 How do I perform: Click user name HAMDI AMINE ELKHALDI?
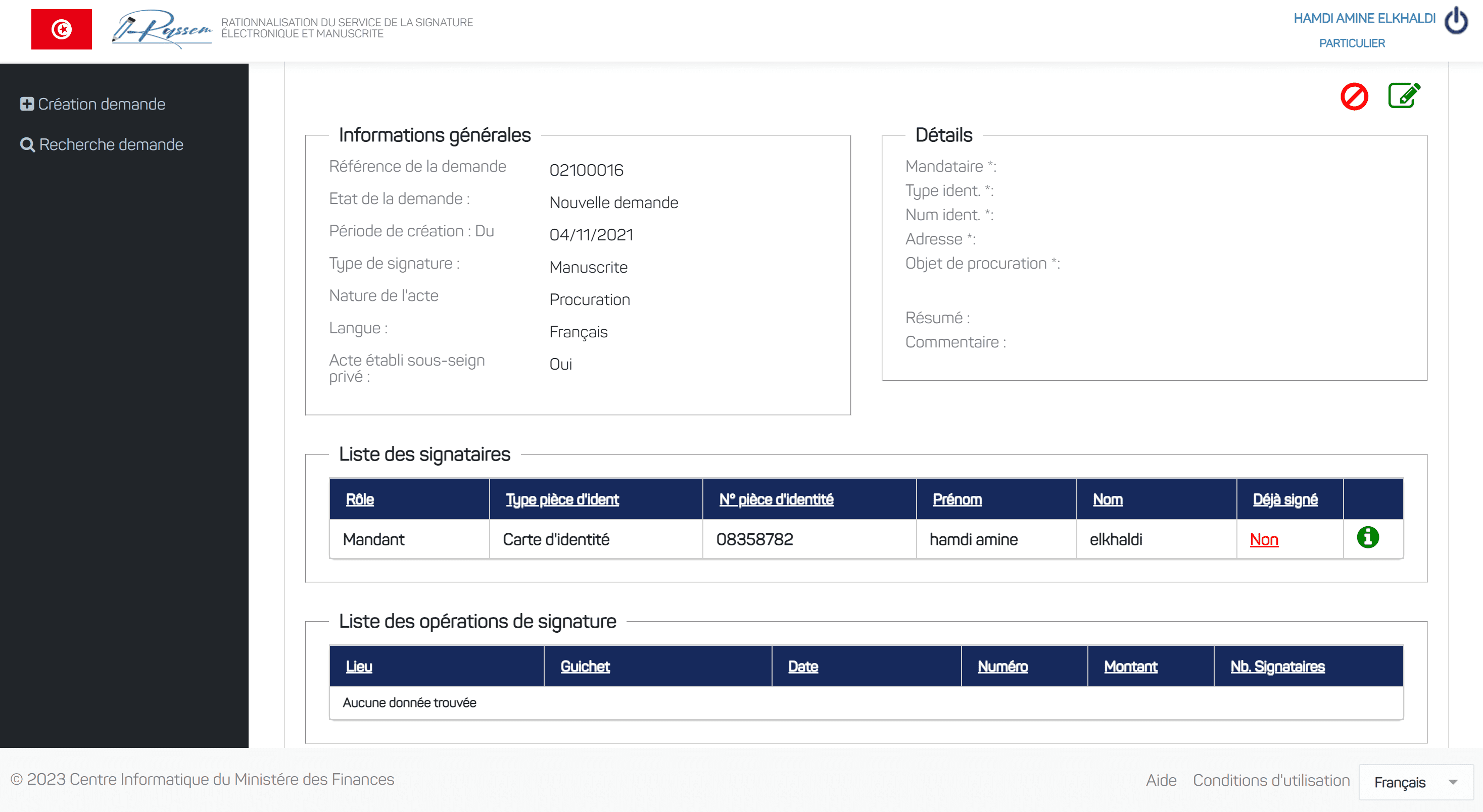point(1364,18)
